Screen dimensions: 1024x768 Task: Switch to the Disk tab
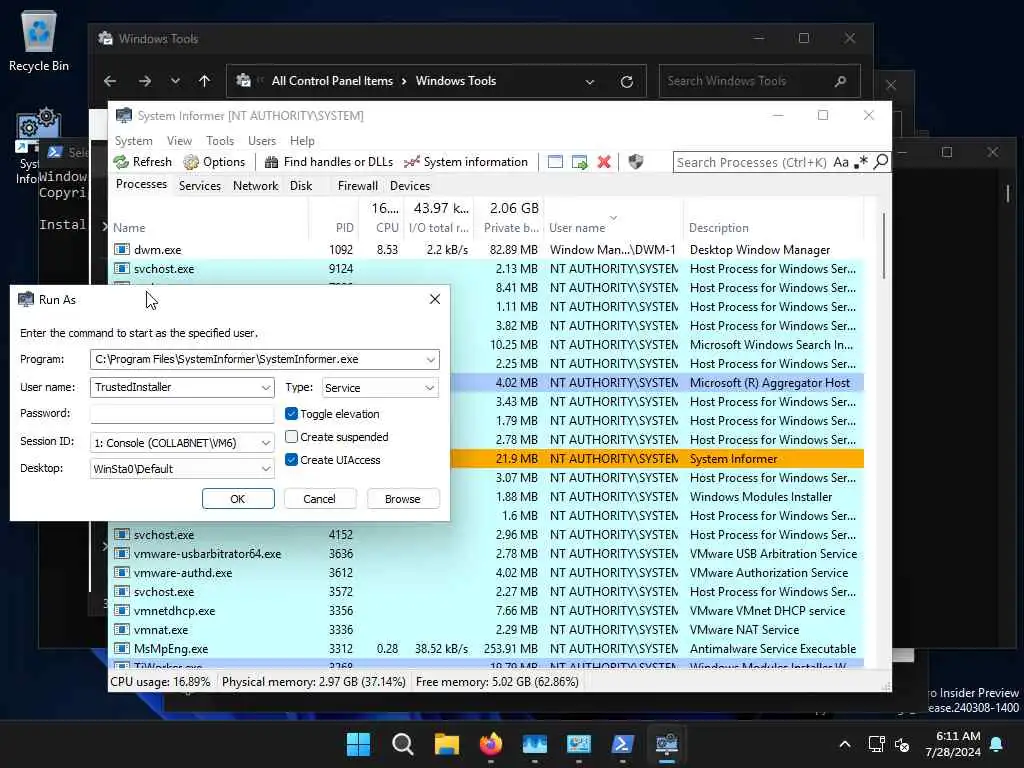pos(300,185)
